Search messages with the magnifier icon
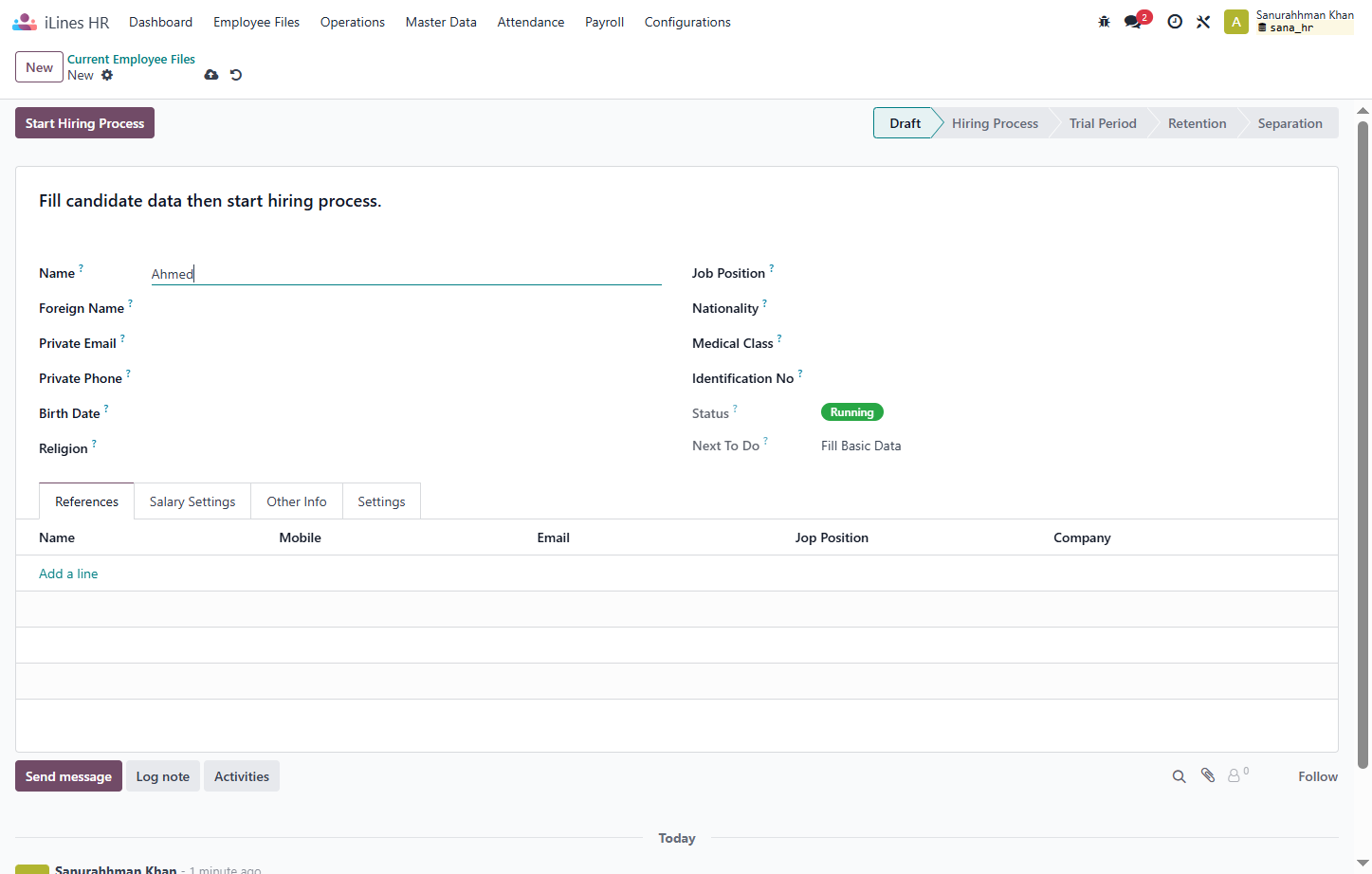1372x874 pixels. coord(1179,776)
